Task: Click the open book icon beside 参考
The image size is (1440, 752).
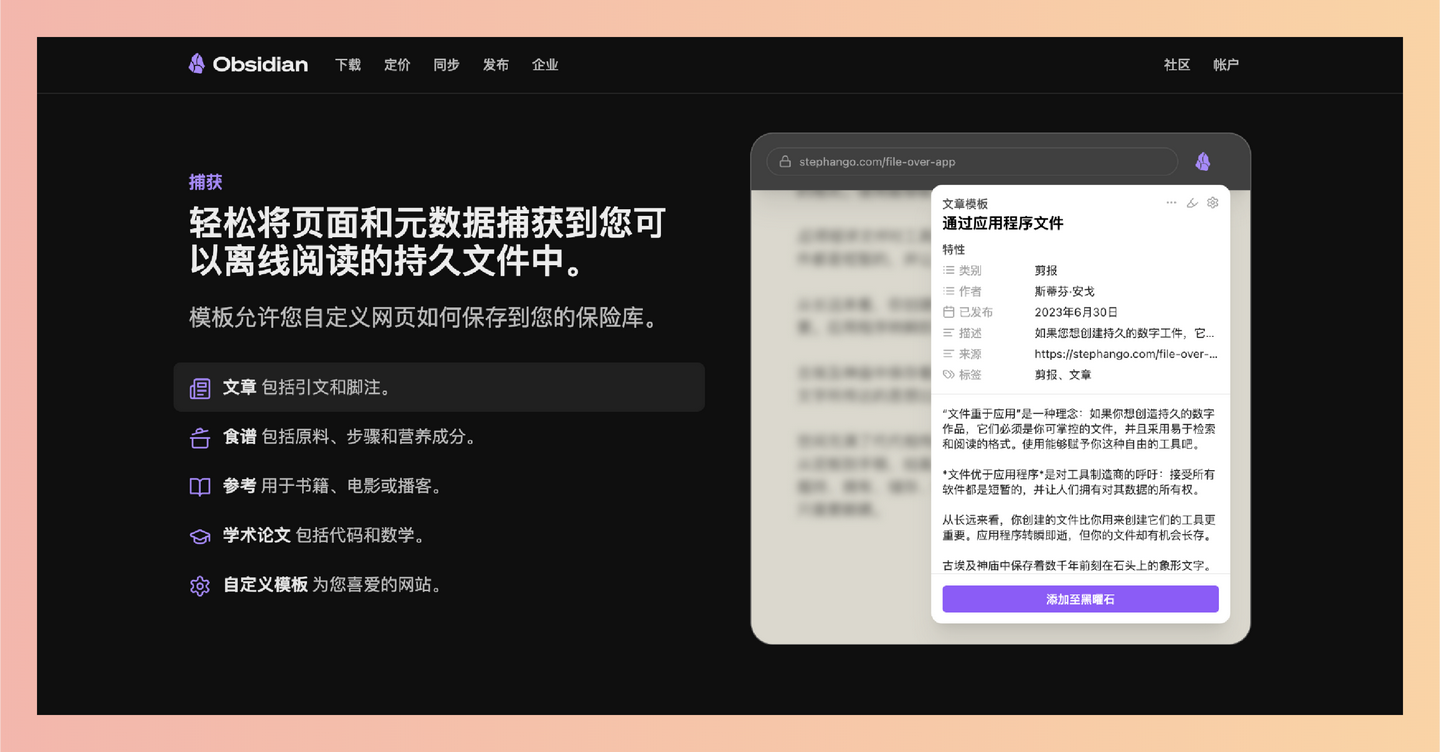Action: [199, 486]
